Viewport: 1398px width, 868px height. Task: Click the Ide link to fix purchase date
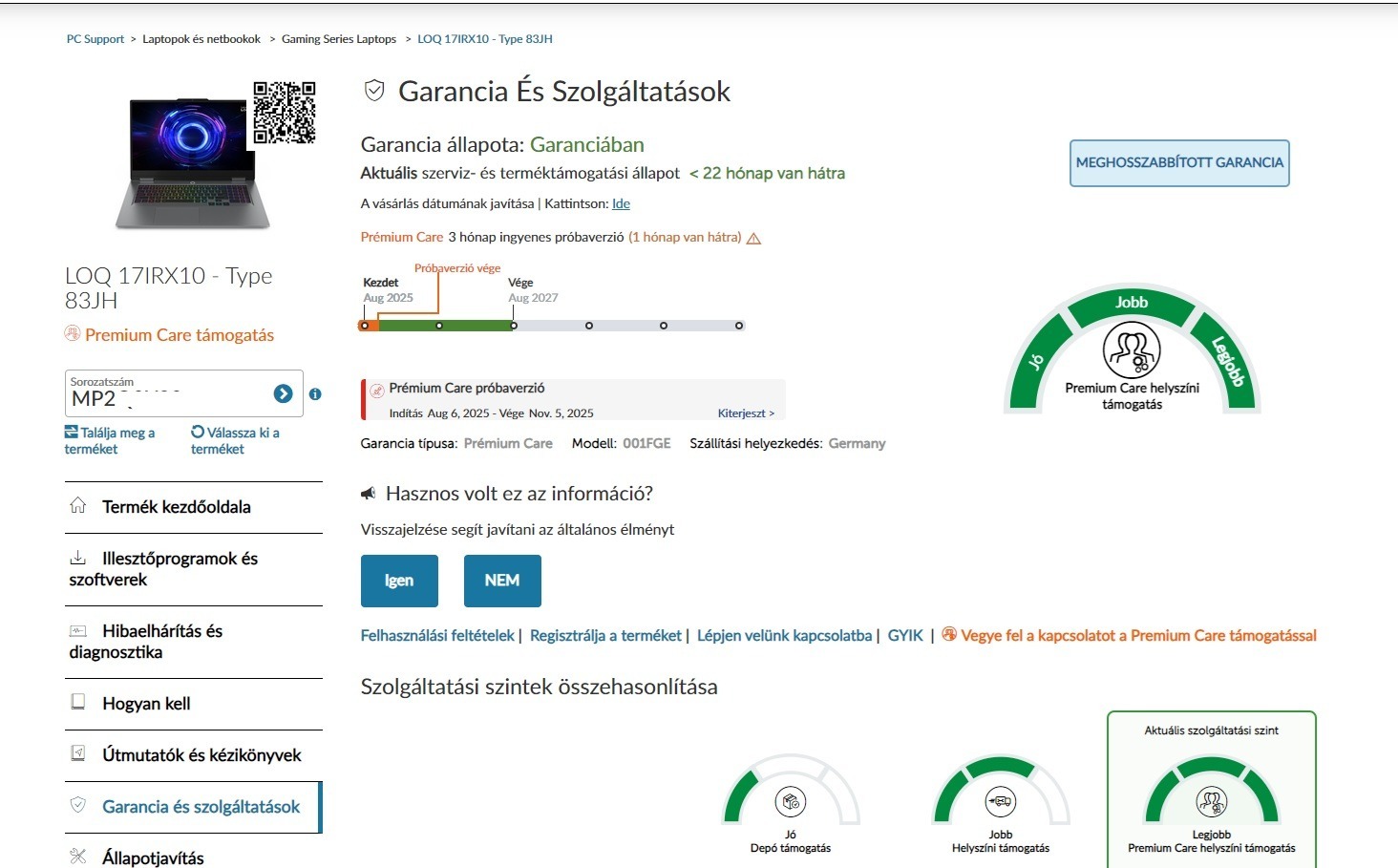621,203
